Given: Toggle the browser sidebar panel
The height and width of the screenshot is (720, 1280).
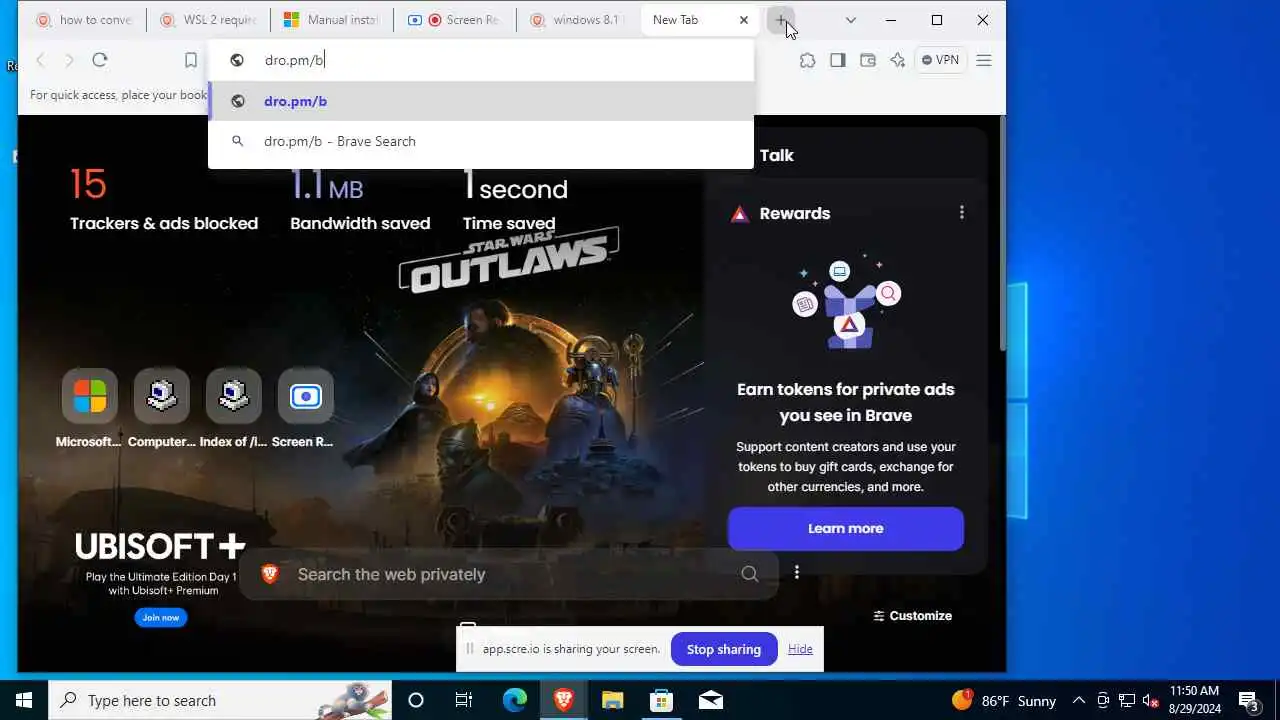Looking at the screenshot, I should (x=838, y=60).
